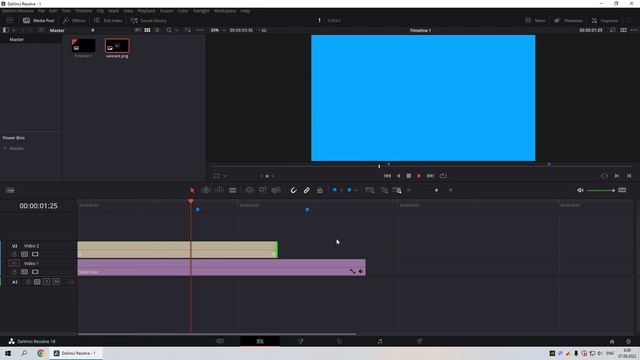Open the Help menu

245,11
